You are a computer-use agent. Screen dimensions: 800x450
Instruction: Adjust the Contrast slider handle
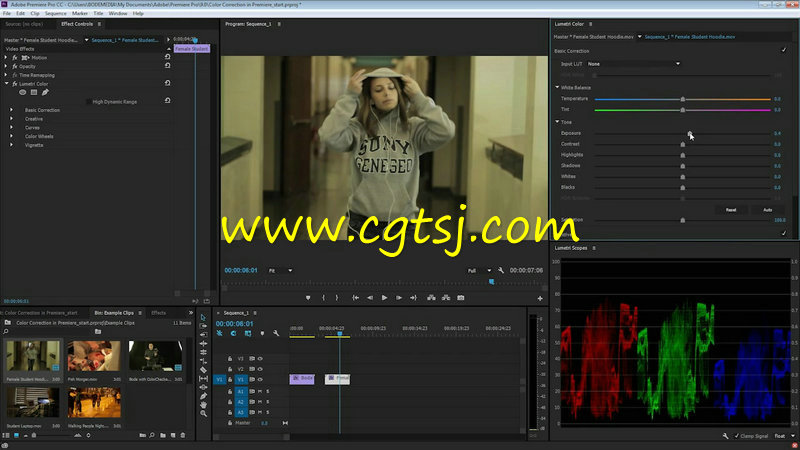tap(683, 144)
